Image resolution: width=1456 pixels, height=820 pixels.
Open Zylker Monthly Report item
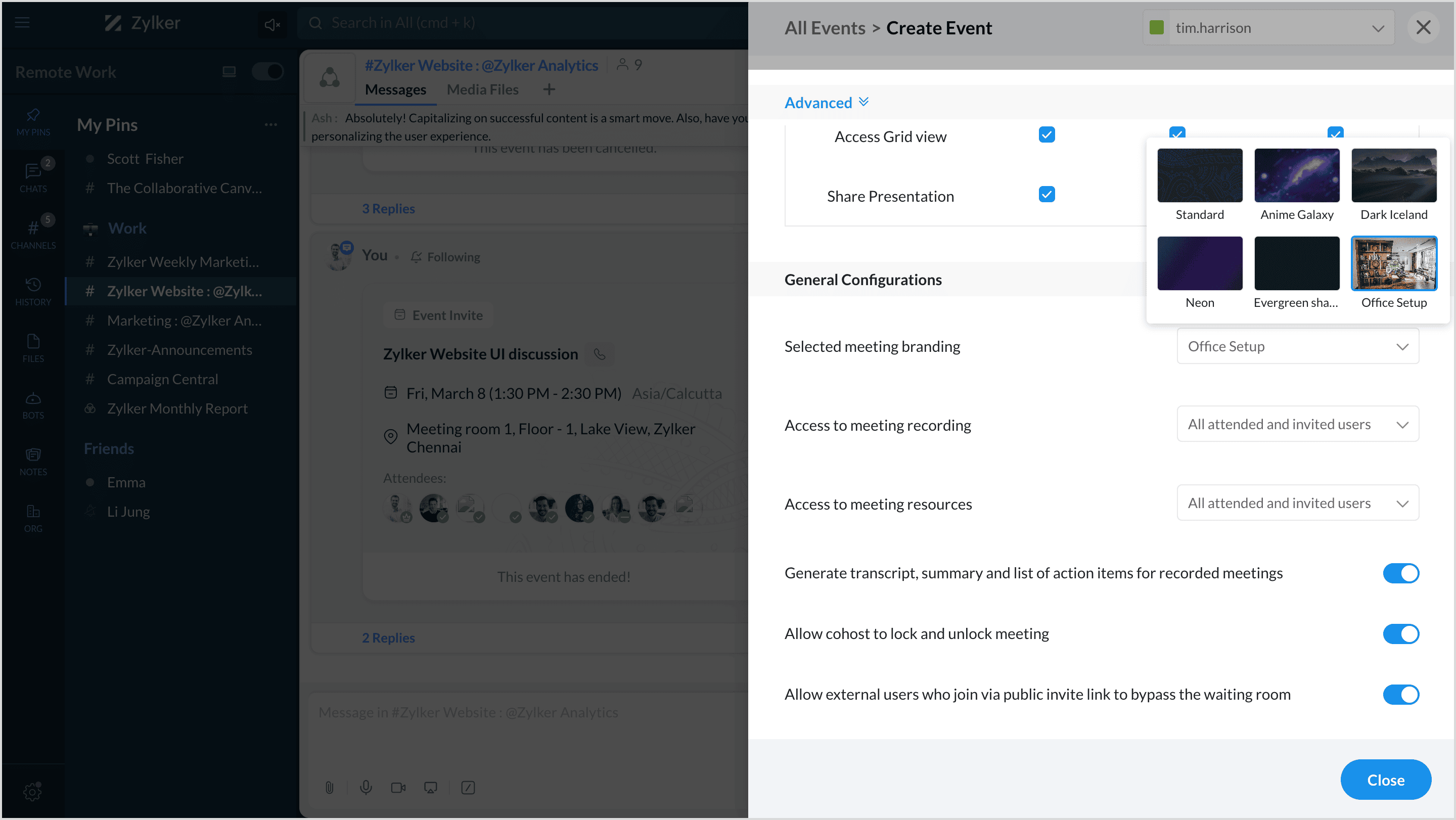click(x=181, y=409)
